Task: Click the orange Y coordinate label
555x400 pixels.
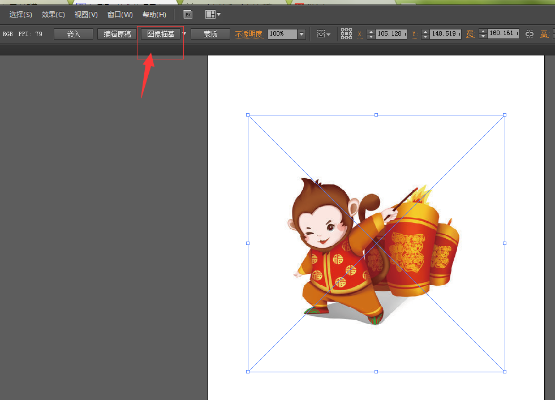Action: pos(414,35)
